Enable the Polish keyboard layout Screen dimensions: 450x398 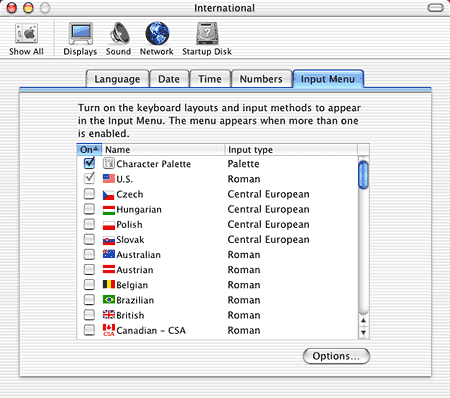(89, 224)
